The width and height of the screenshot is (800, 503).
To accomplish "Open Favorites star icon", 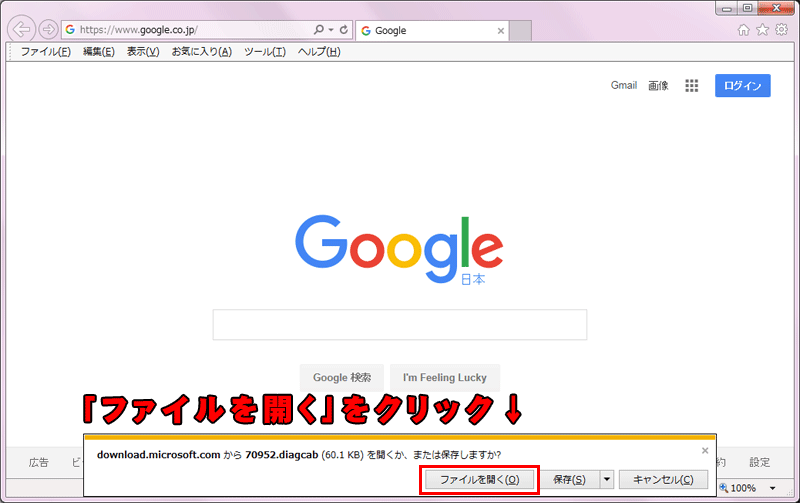I will coord(762,30).
